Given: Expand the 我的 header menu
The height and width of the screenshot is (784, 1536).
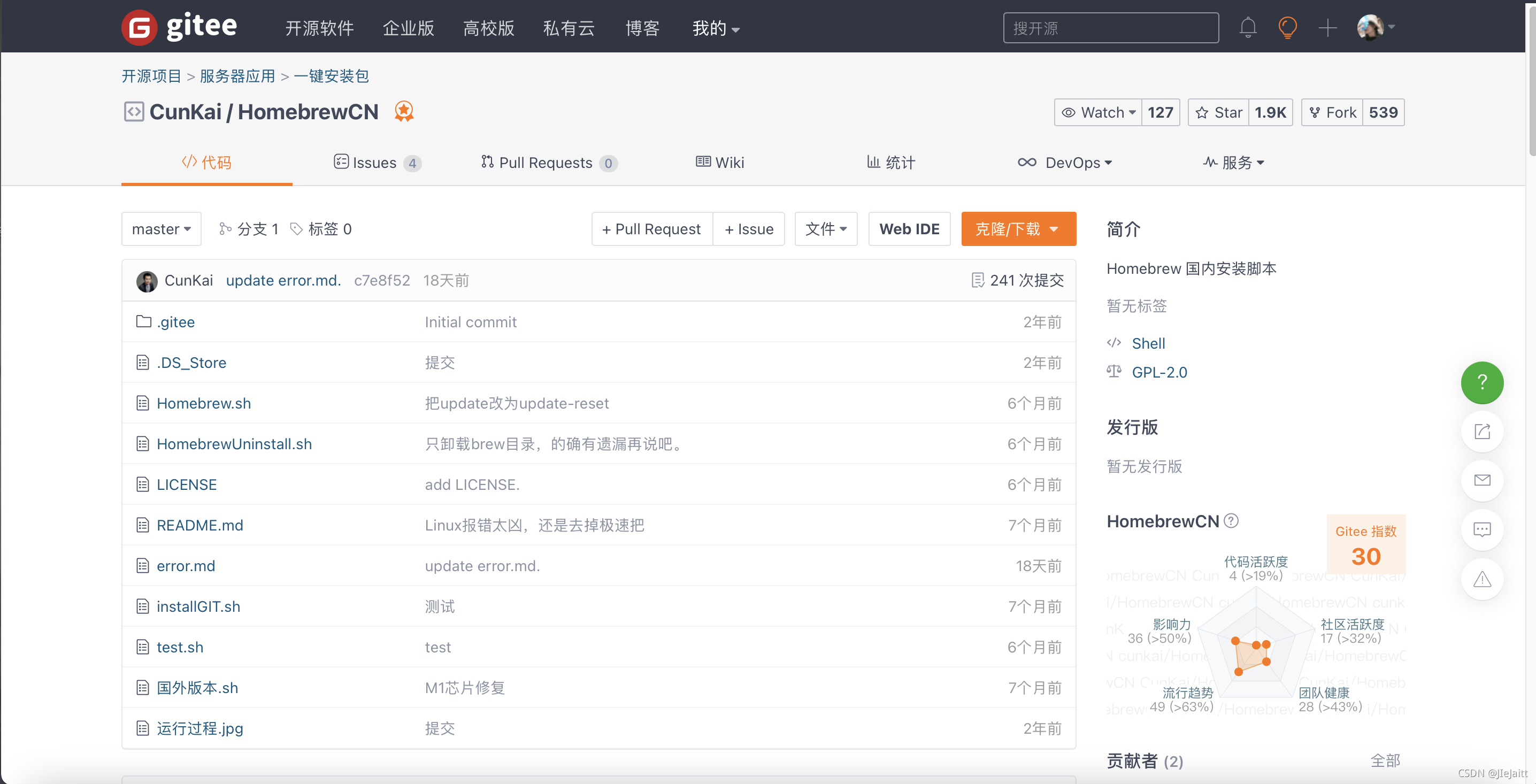Looking at the screenshot, I should click(x=716, y=28).
